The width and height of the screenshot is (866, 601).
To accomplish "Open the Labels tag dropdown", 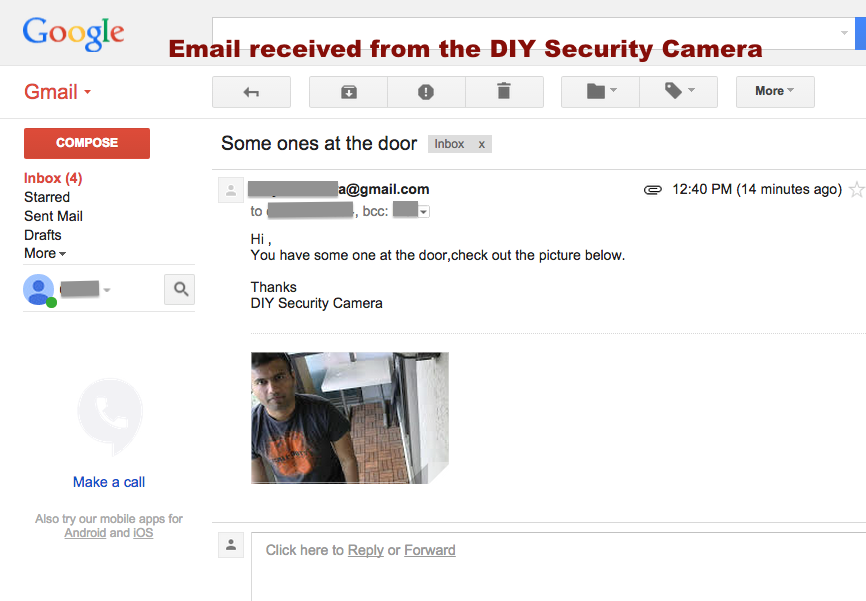I will 678,92.
